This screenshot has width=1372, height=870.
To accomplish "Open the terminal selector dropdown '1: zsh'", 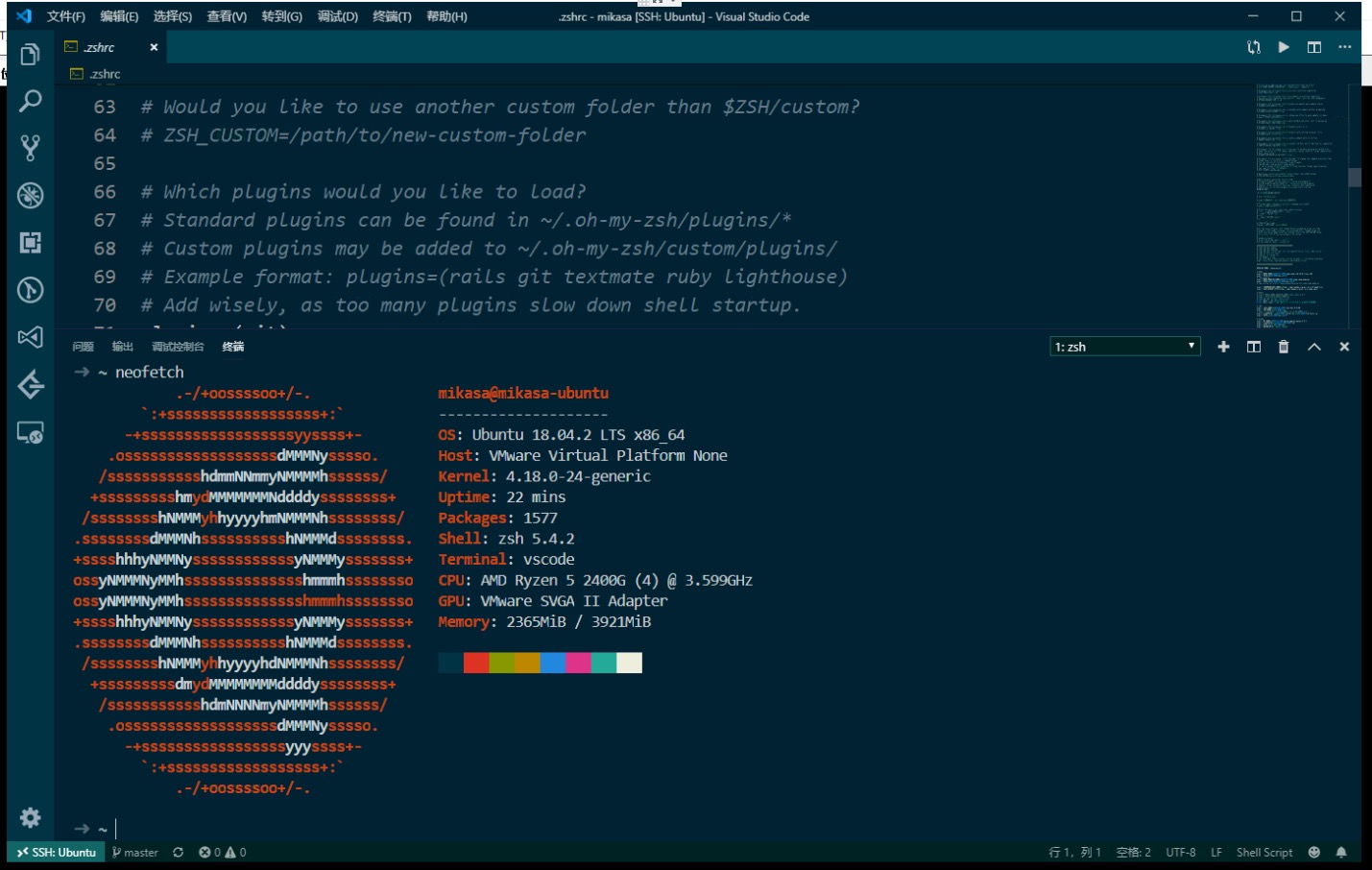I will click(x=1125, y=347).
